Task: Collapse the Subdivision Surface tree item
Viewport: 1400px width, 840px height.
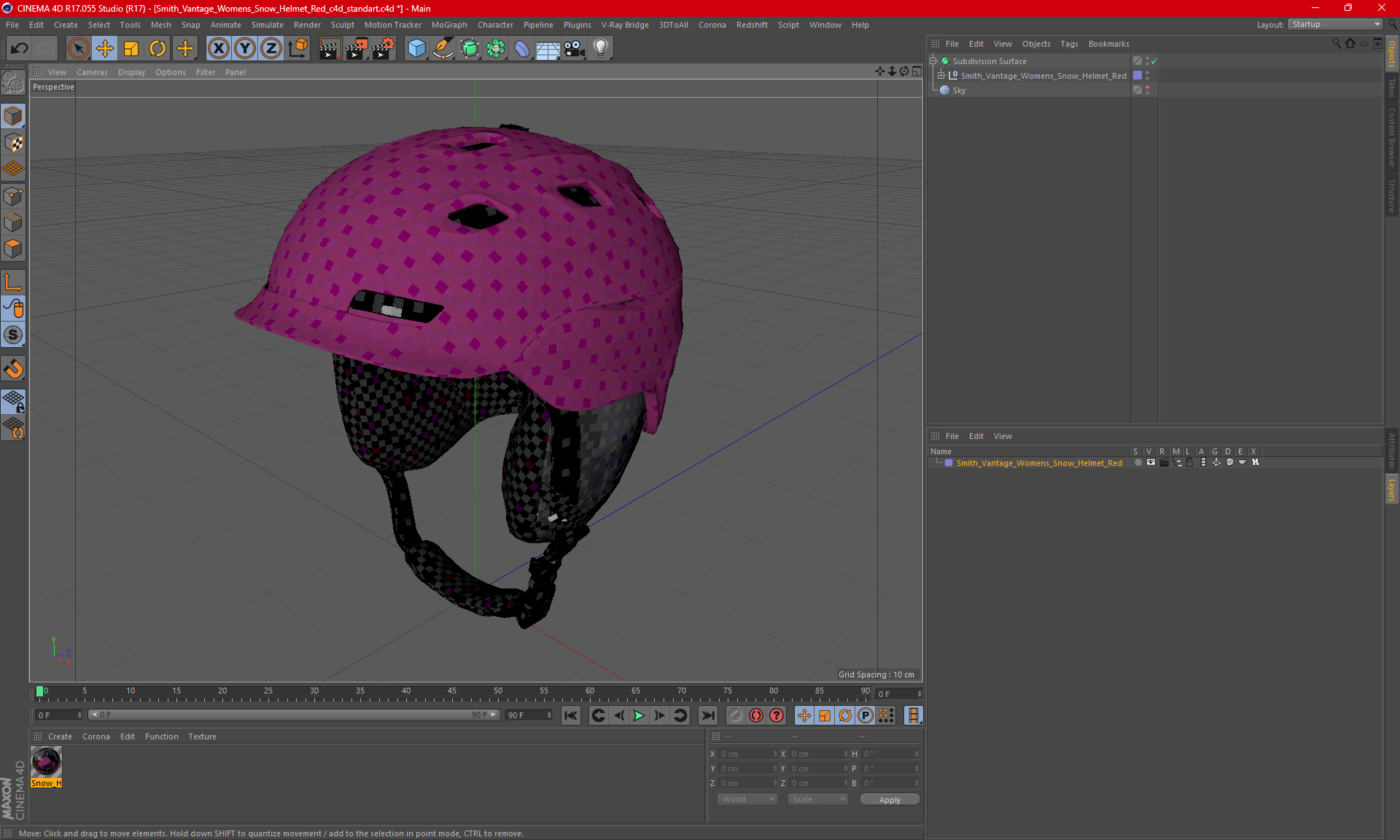Action: (933, 61)
